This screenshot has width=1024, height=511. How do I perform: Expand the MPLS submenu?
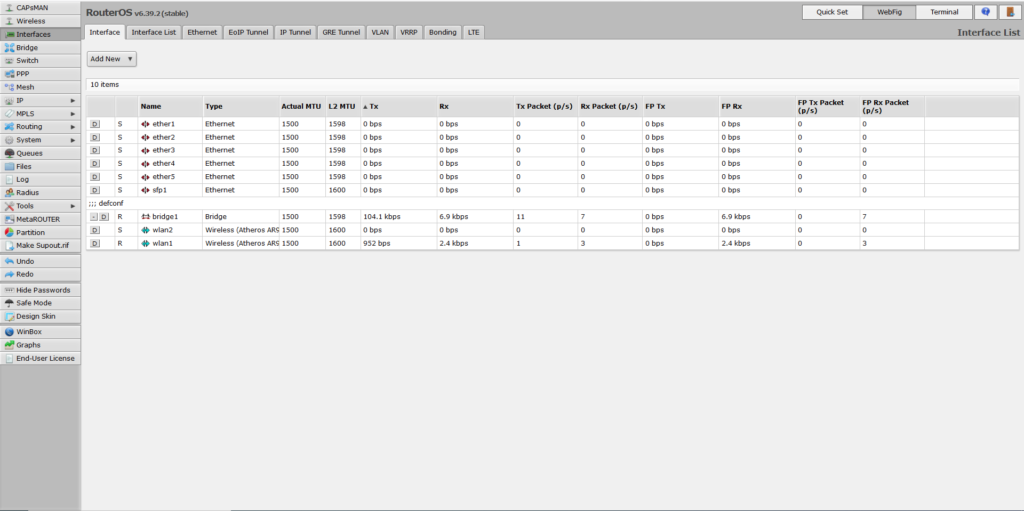40,114
